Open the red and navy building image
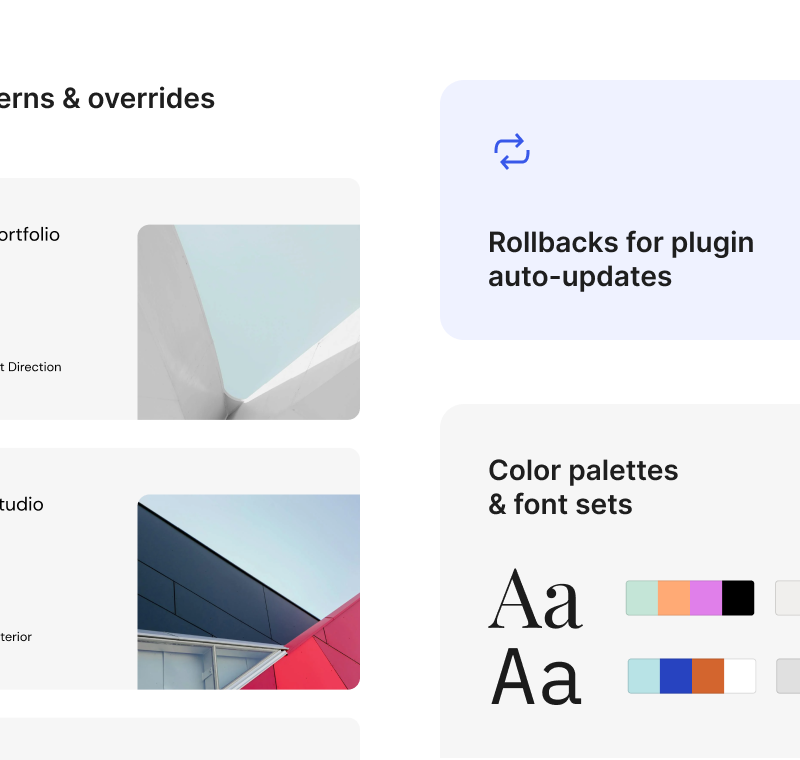 [x=248, y=591]
